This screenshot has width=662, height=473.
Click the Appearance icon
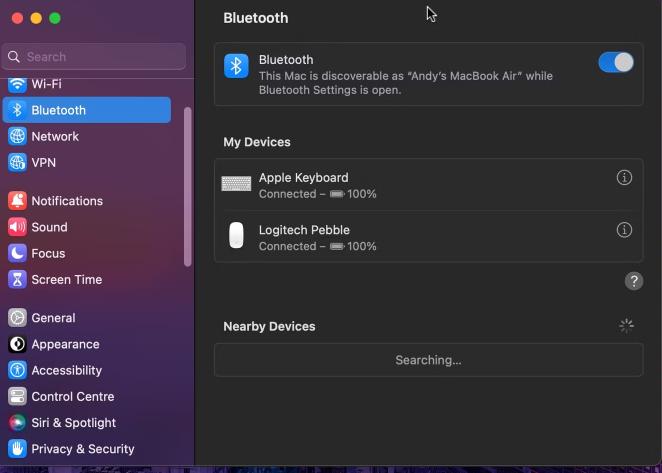pyautogui.click(x=17, y=344)
